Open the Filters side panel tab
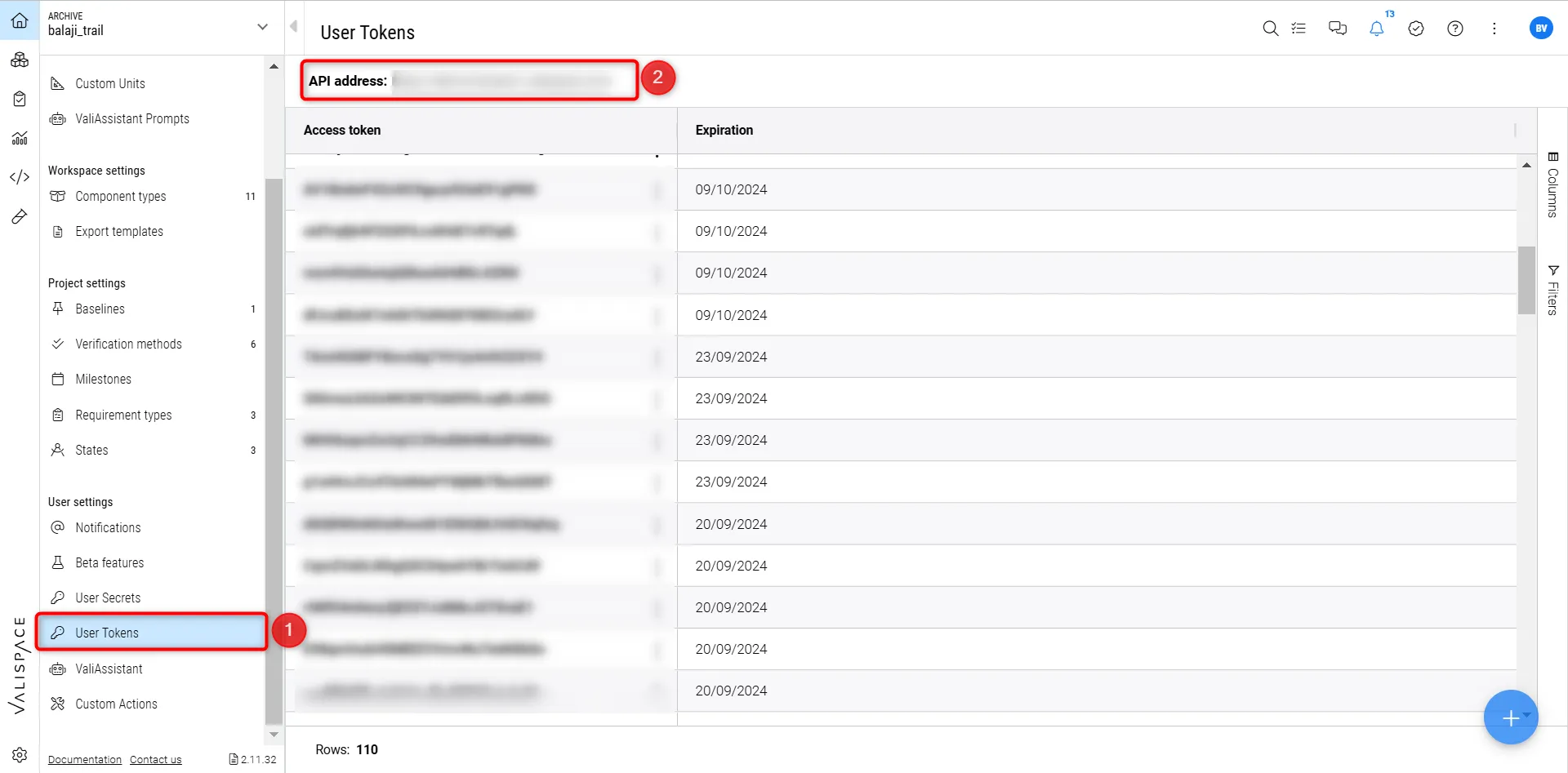The width and height of the screenshot is (1568, 773). pos(1553,290)
